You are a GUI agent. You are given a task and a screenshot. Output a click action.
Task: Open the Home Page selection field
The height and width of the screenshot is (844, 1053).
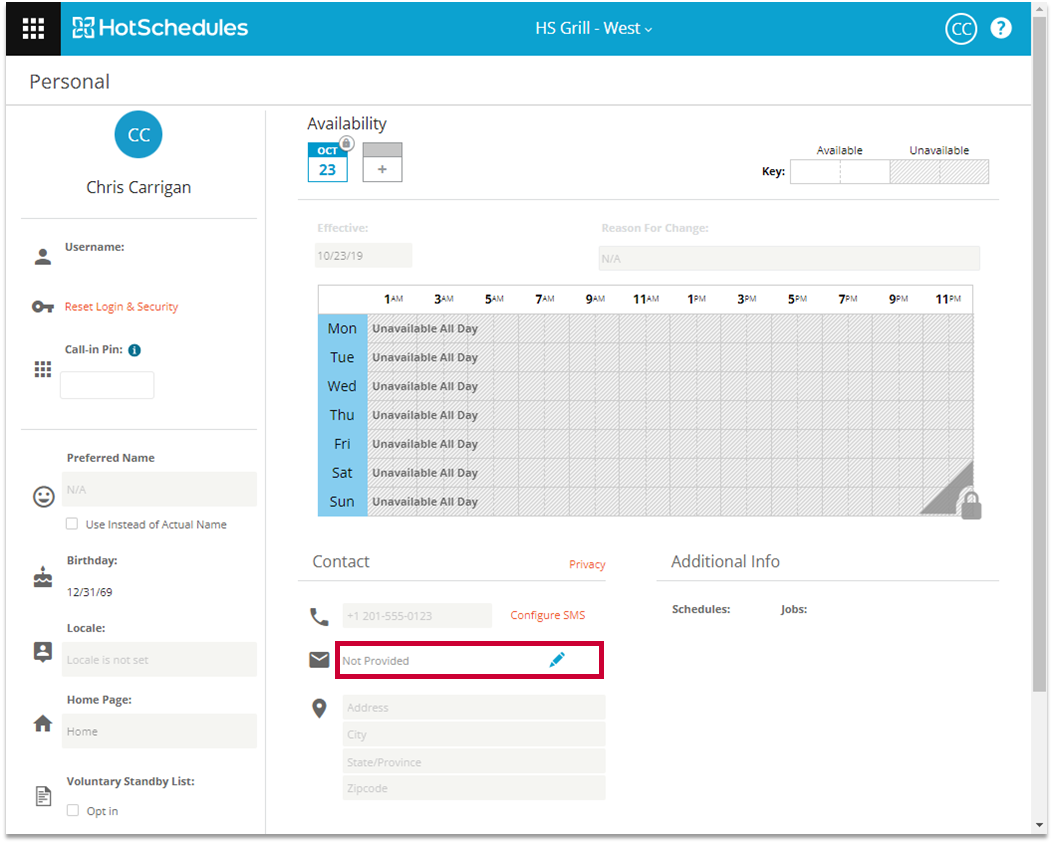(160, 731)
